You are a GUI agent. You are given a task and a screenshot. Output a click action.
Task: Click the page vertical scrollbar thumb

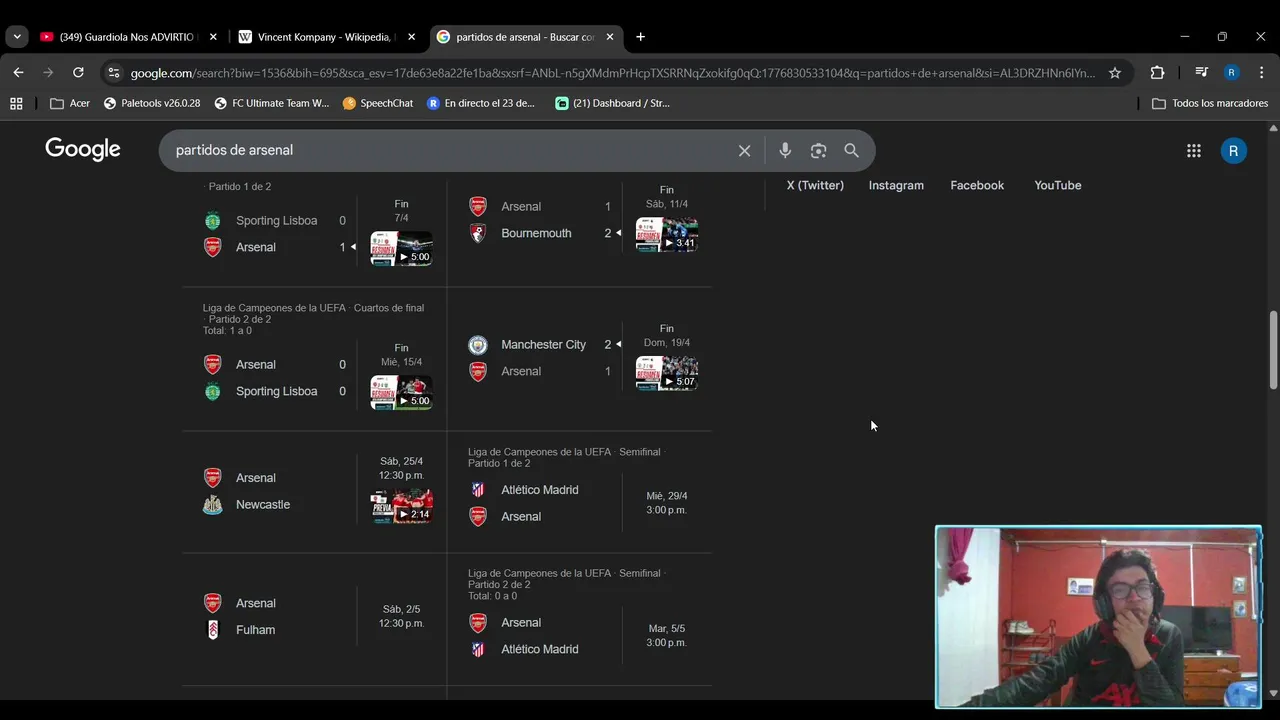1273,350
